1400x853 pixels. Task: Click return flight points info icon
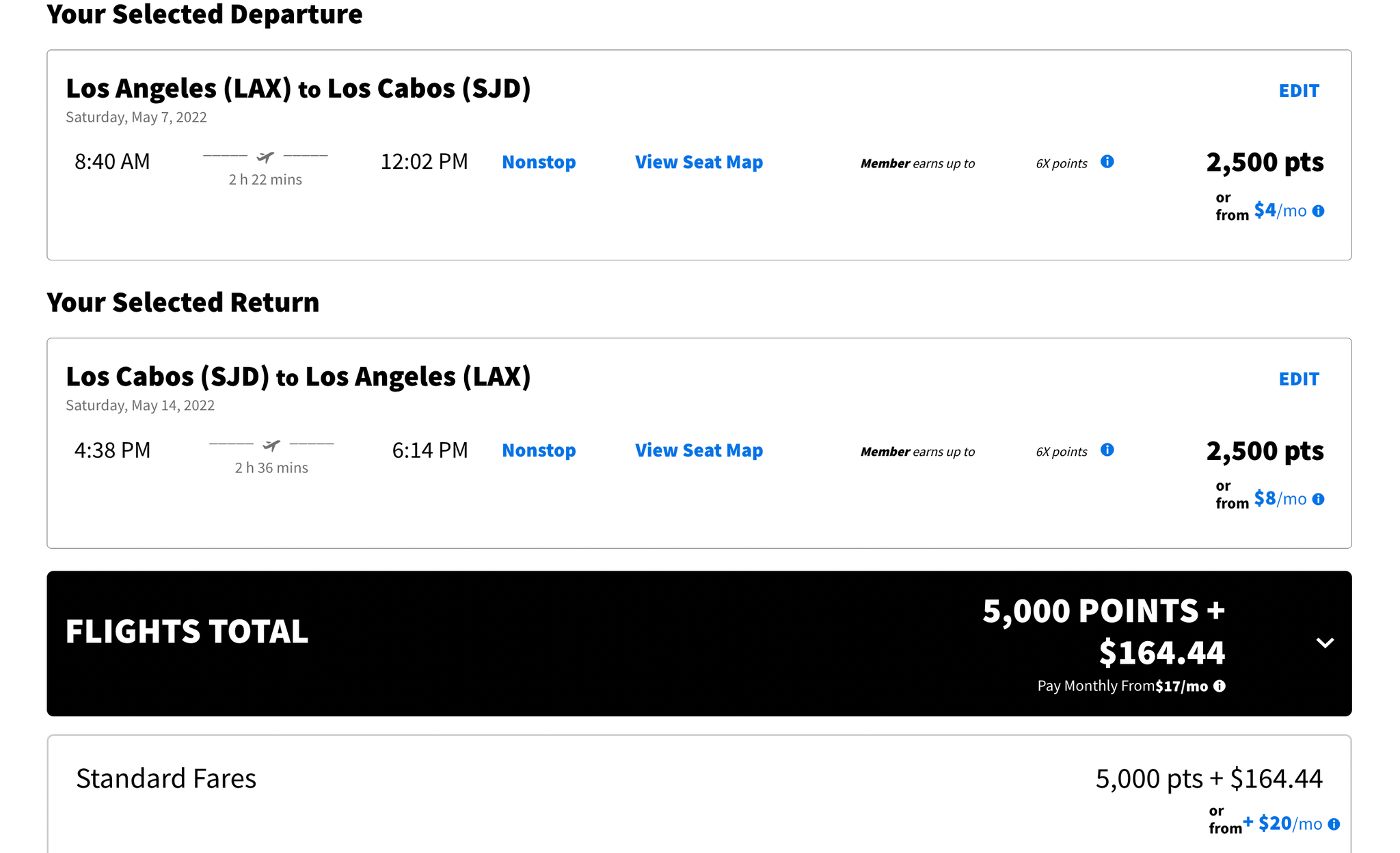pos(1107,450)
